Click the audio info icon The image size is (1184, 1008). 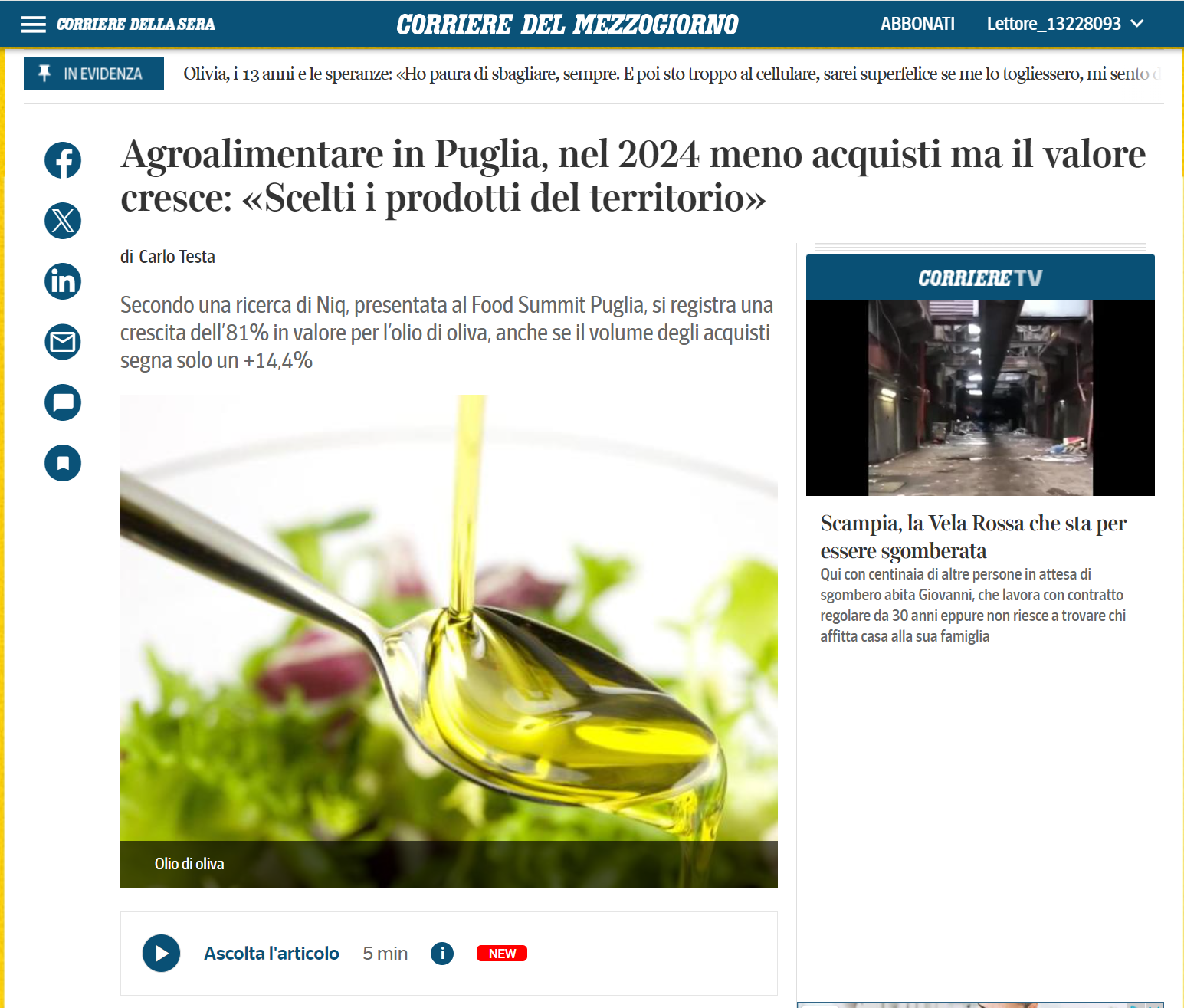[x=442, y=954]
